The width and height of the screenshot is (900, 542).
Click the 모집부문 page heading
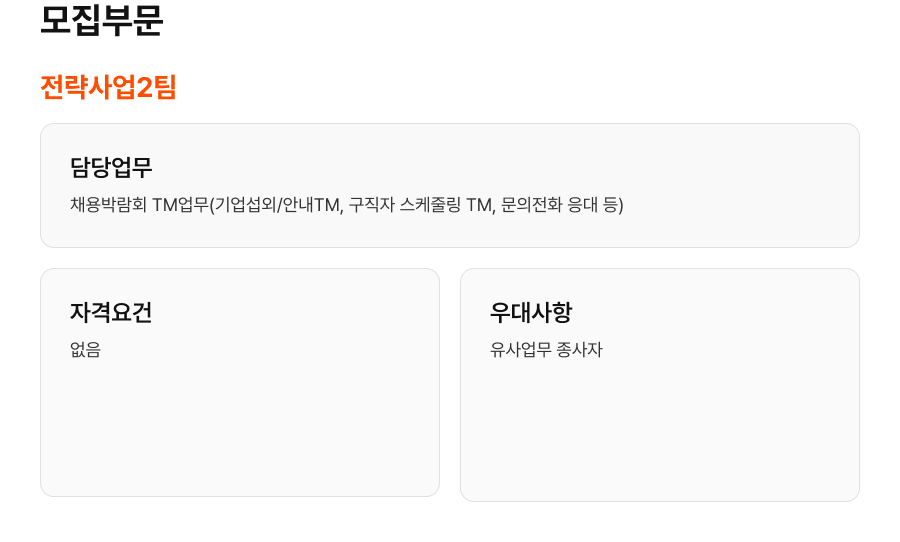click(101, 22)
